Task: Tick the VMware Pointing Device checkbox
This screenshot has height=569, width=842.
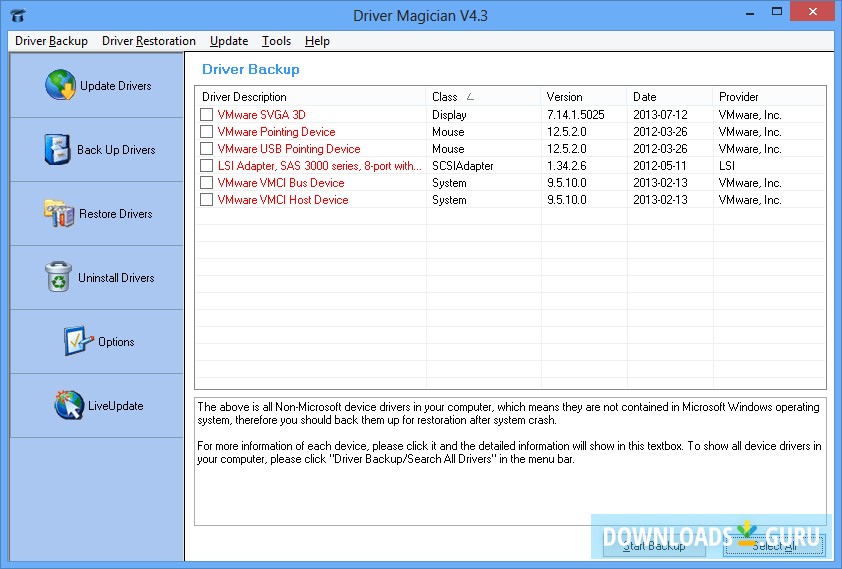Action: click(x=207, y=132)
